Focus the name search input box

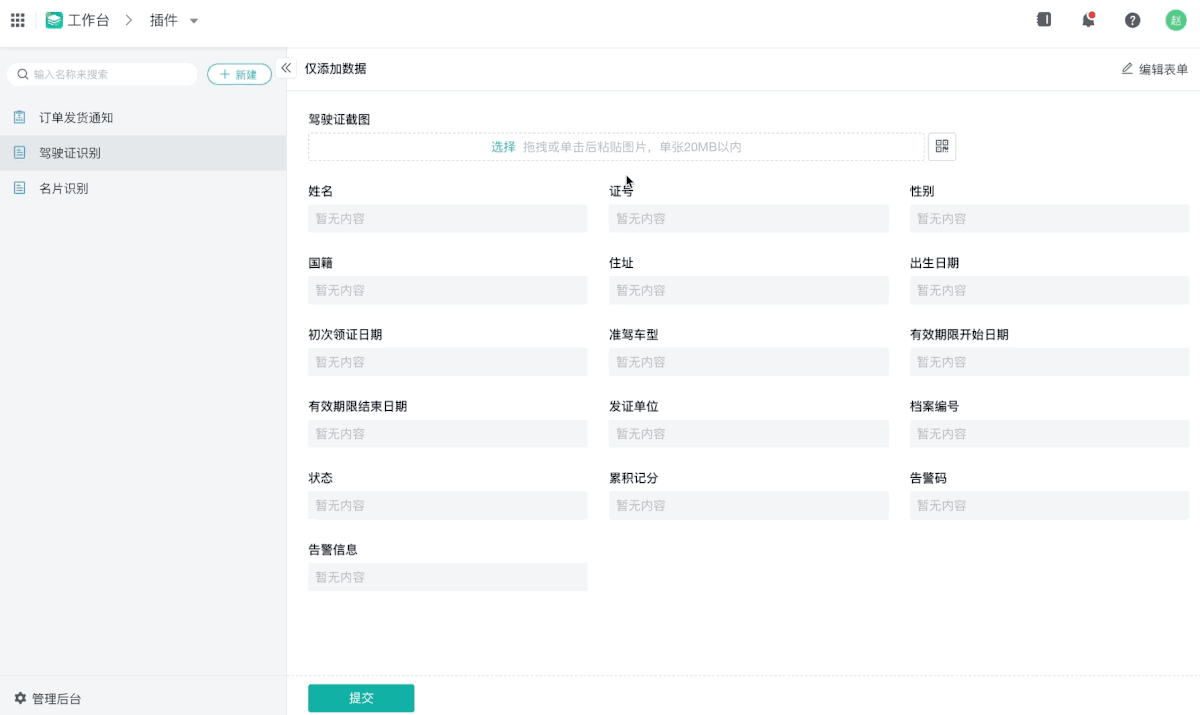pyautogui.click(x=110, y=74)
